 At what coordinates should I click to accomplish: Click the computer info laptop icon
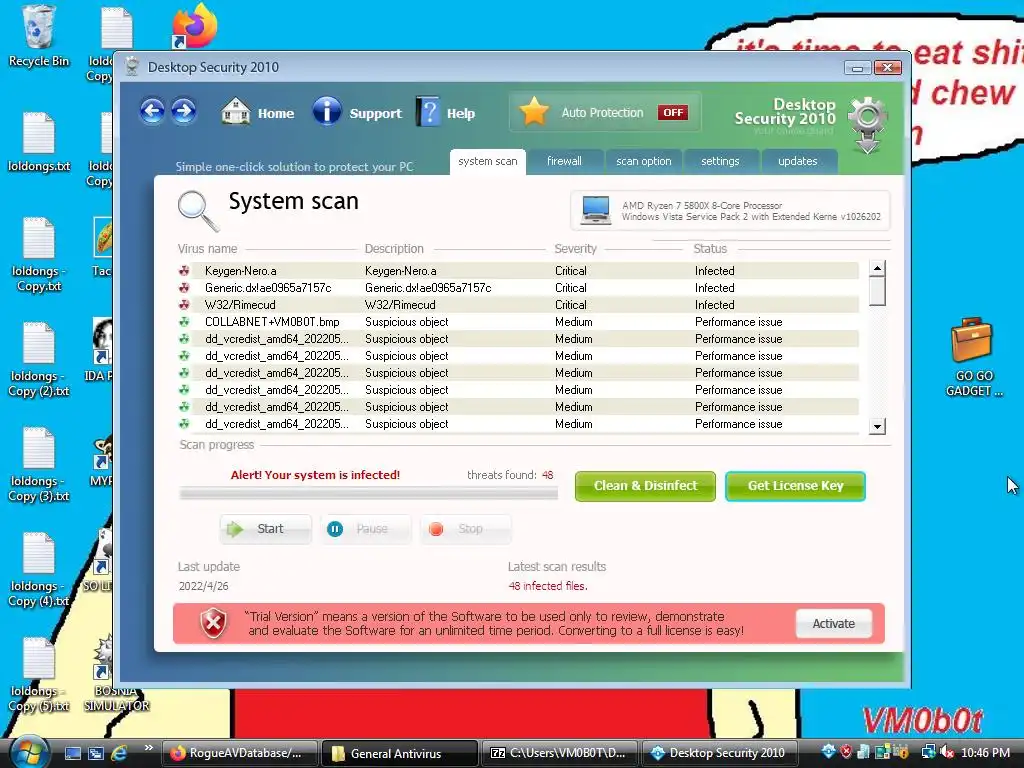(595, 210)
